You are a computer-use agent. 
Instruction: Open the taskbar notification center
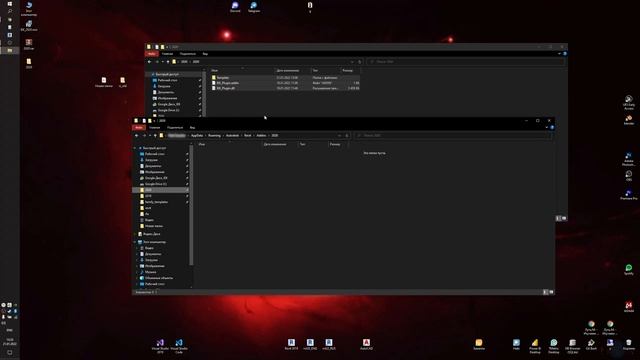[10, 352]
